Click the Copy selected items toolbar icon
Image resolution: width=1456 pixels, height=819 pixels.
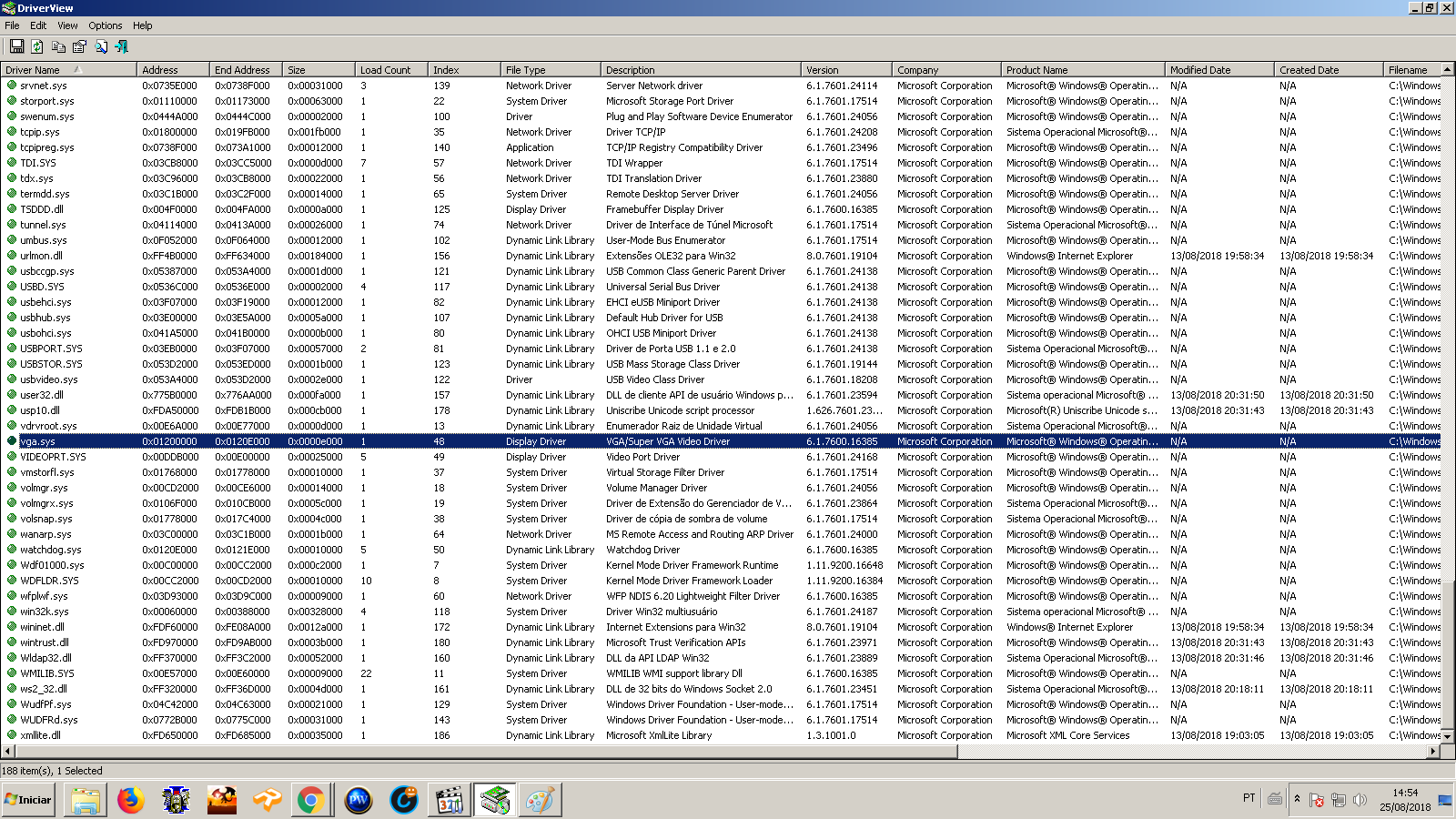coord(58,46)
